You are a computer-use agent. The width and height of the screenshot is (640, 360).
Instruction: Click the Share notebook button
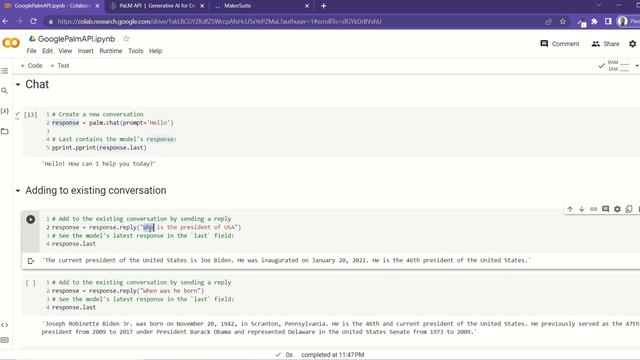click(x=605, y=44)
